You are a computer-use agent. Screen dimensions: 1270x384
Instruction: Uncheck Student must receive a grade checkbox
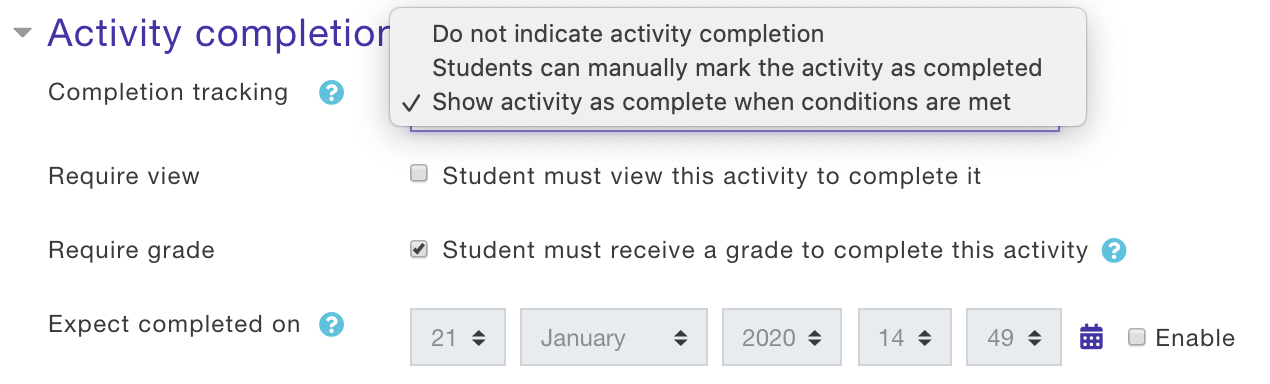419,249
